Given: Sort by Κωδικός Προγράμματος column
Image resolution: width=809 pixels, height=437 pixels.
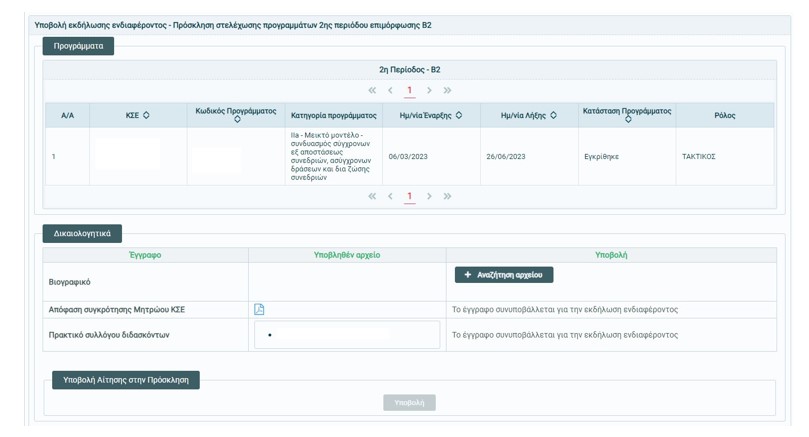Looking at the screenshot, I should pos(237,120).
